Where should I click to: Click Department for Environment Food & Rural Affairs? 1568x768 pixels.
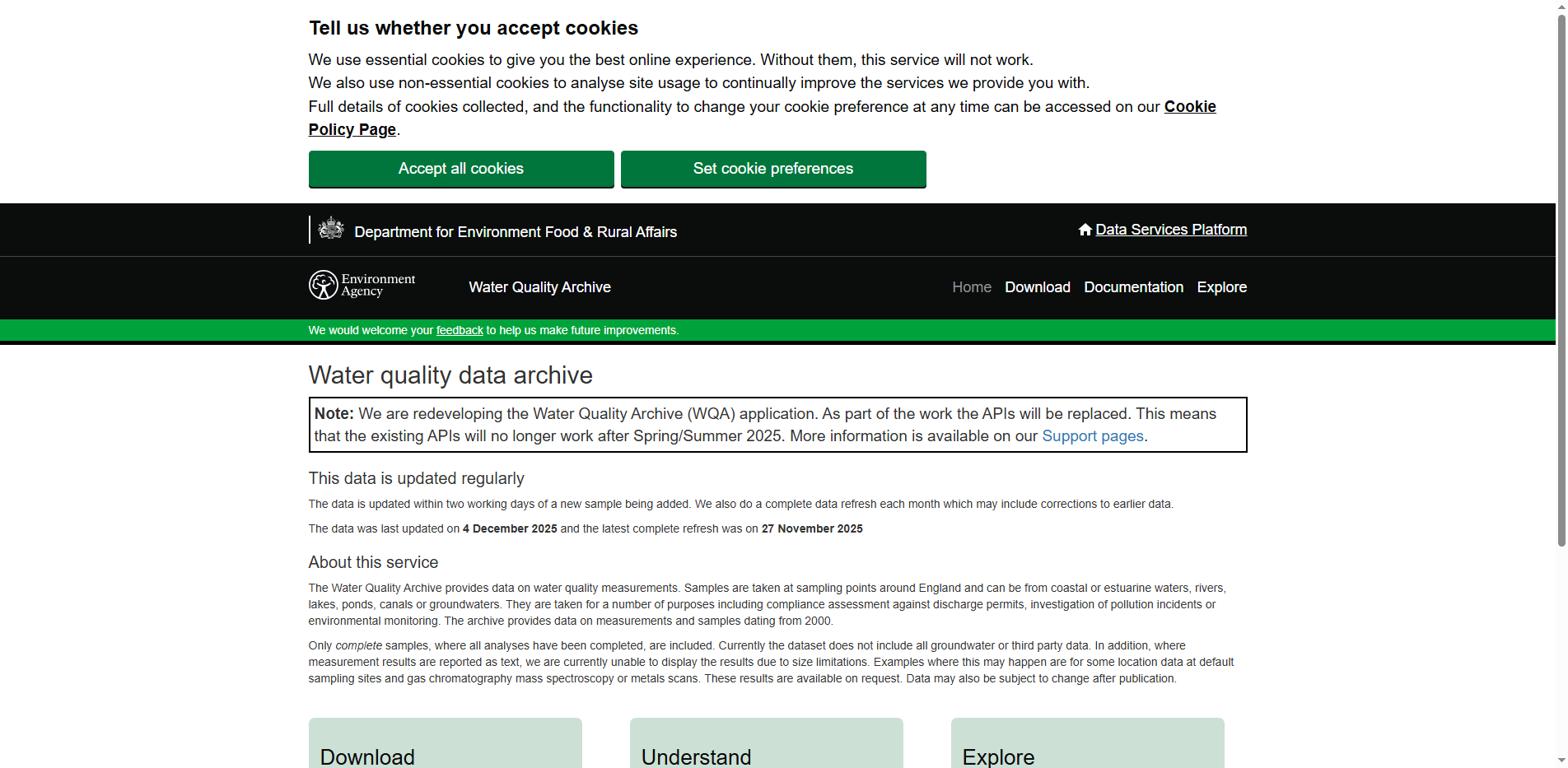pos(516,231)
